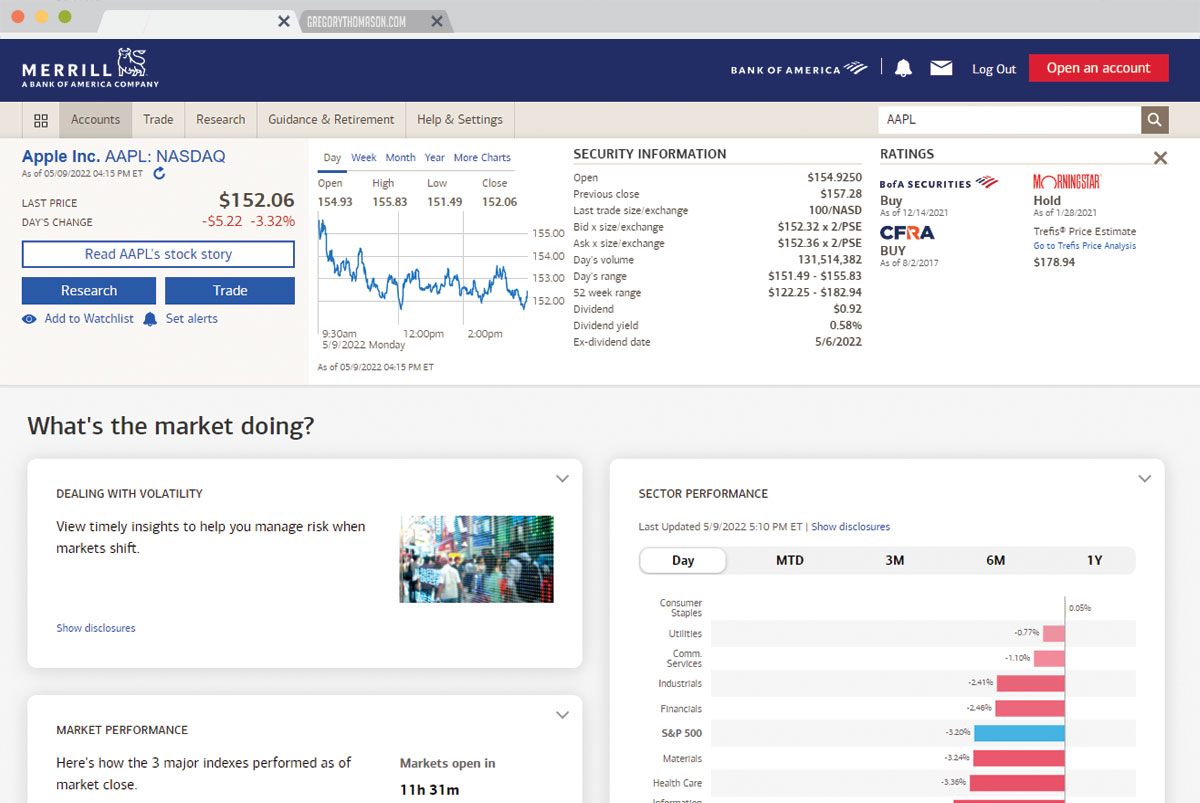This screenshot has height=803, width=1200.
Task: Click Open an account button
Action: [x=1099, y=68]
